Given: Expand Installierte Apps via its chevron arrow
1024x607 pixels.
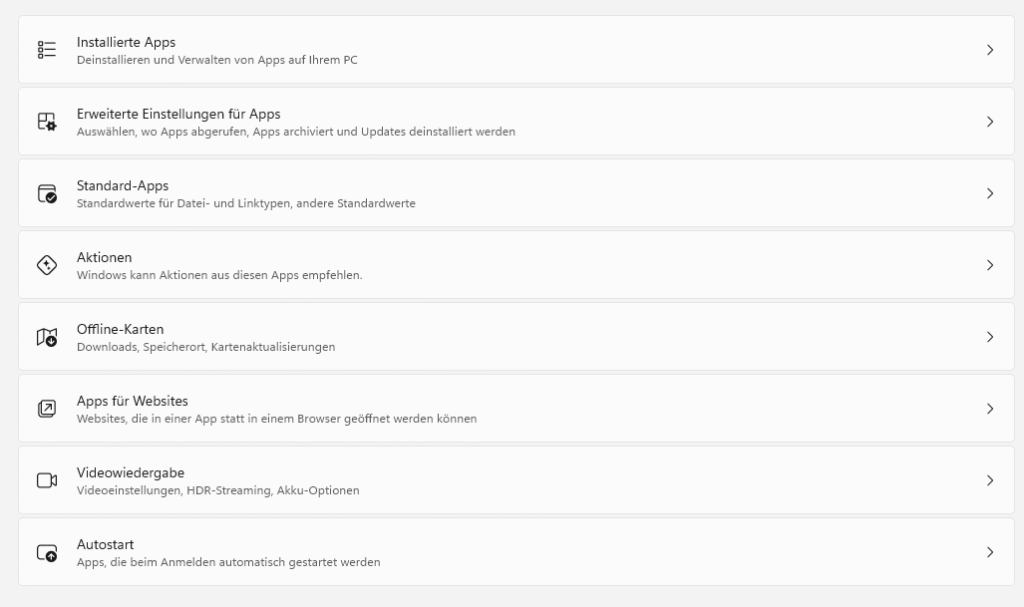Looking at the screenshot, I should coord(989,50).
